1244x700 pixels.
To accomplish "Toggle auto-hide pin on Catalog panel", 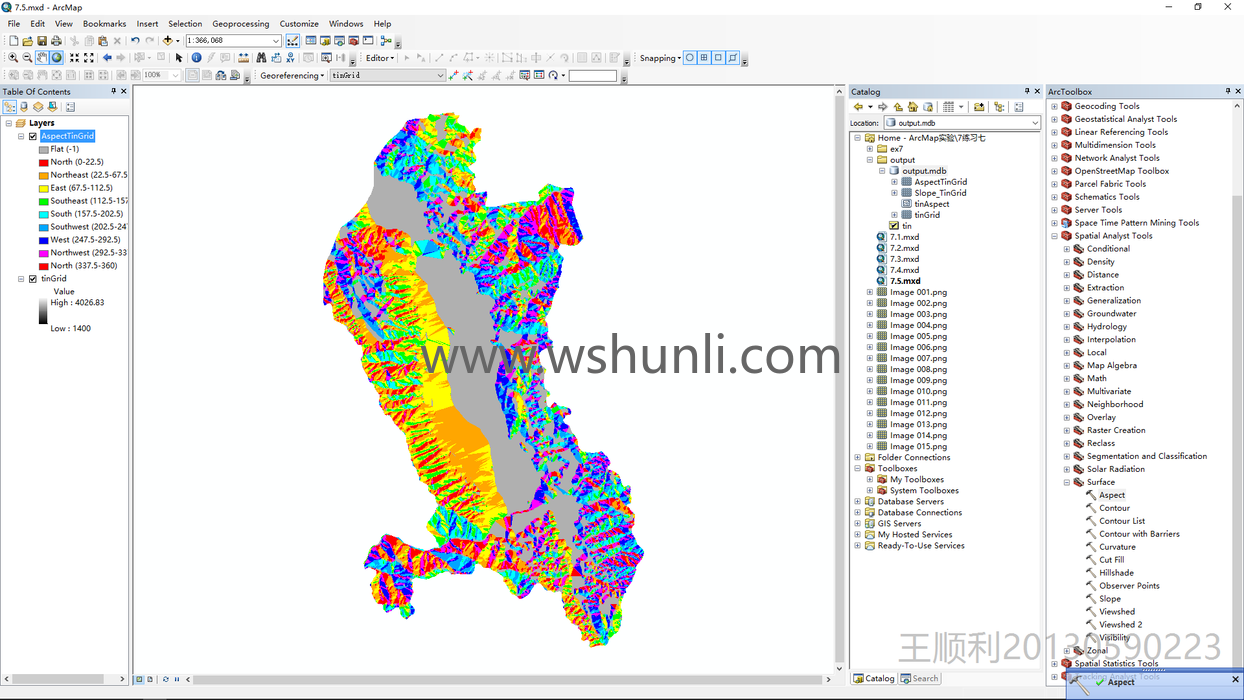I will [x=1026, y=91].
